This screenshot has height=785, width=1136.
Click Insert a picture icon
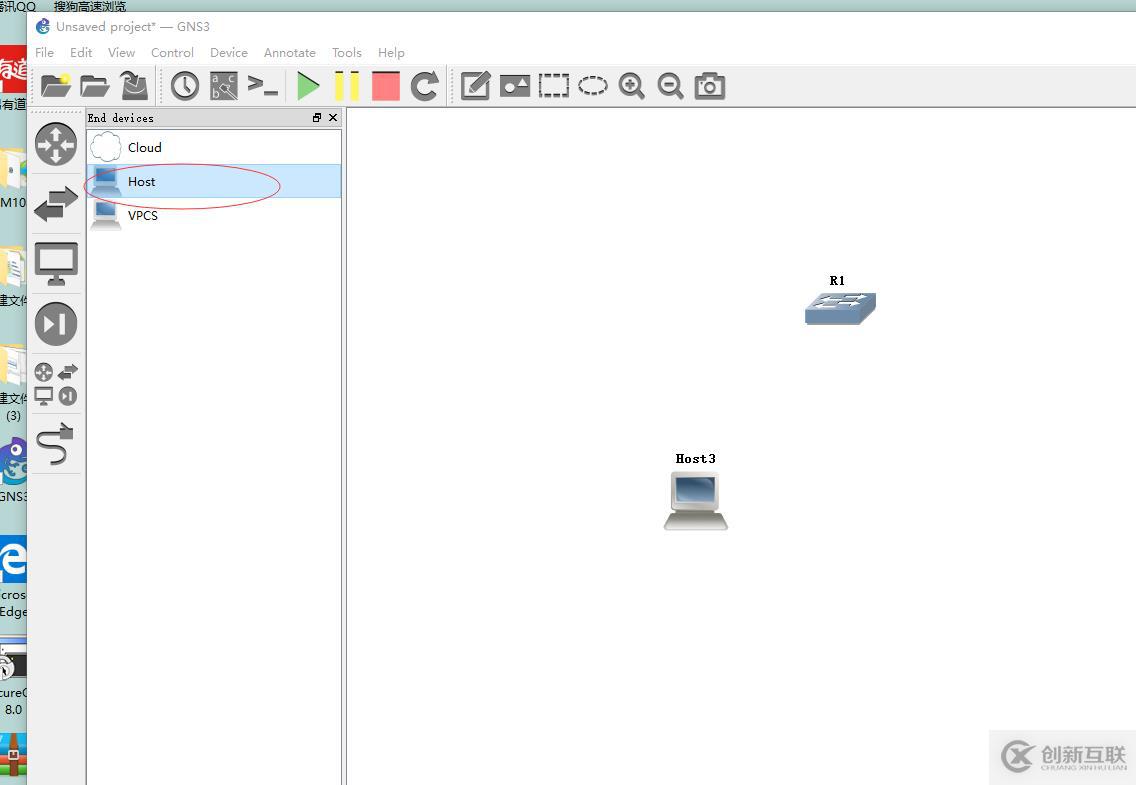click(515, 85)
